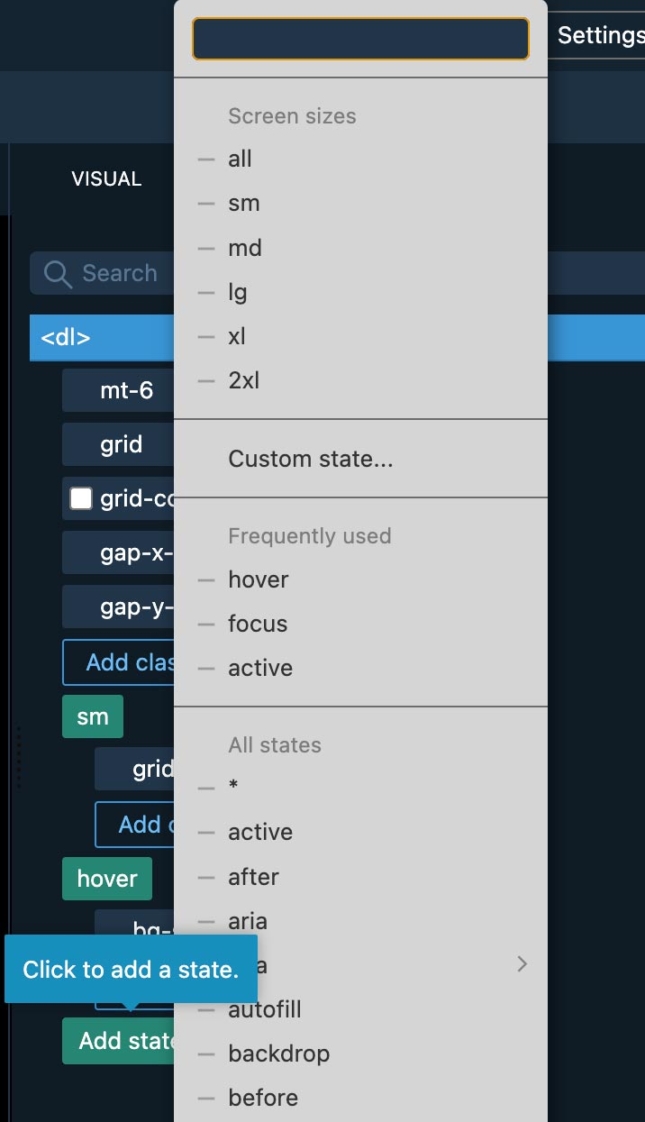This screenshot has width=645, height=1122.
Task: Select the md screen size
Action: (245, 248)
